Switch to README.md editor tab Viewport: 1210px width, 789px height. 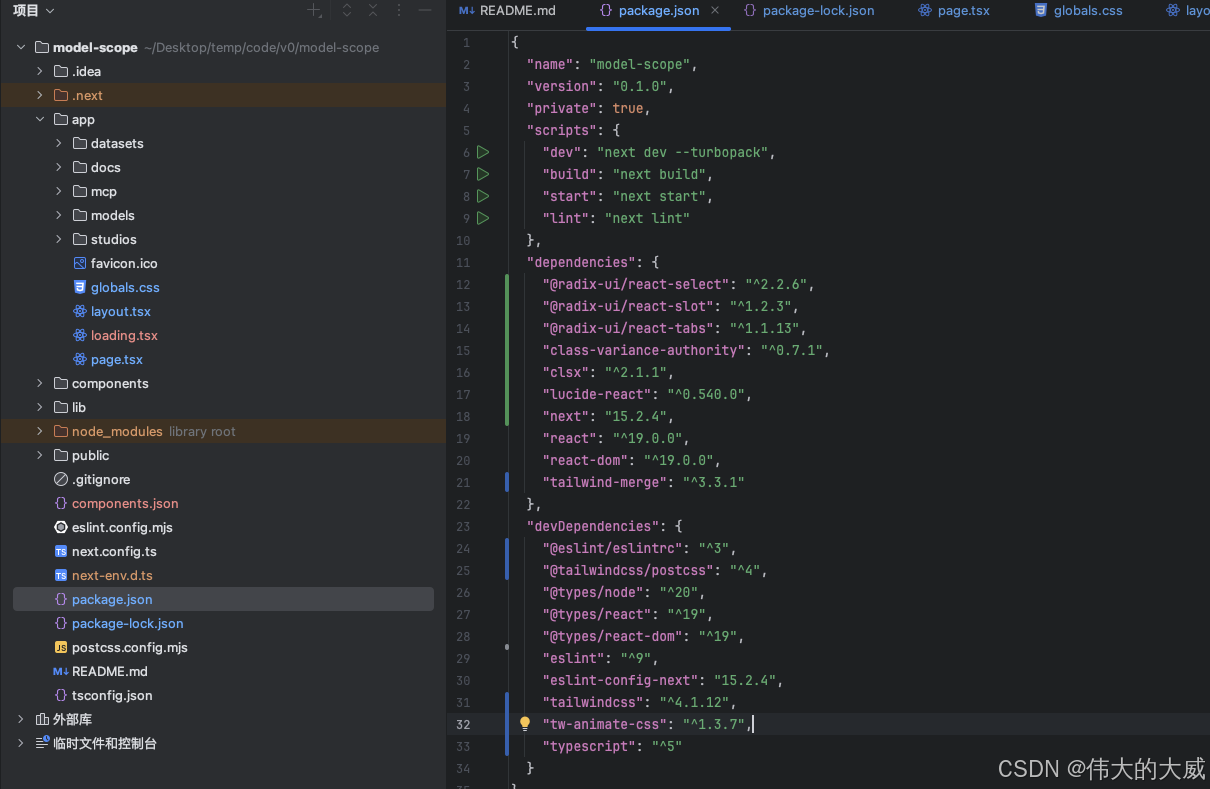(x=506, y=11)
